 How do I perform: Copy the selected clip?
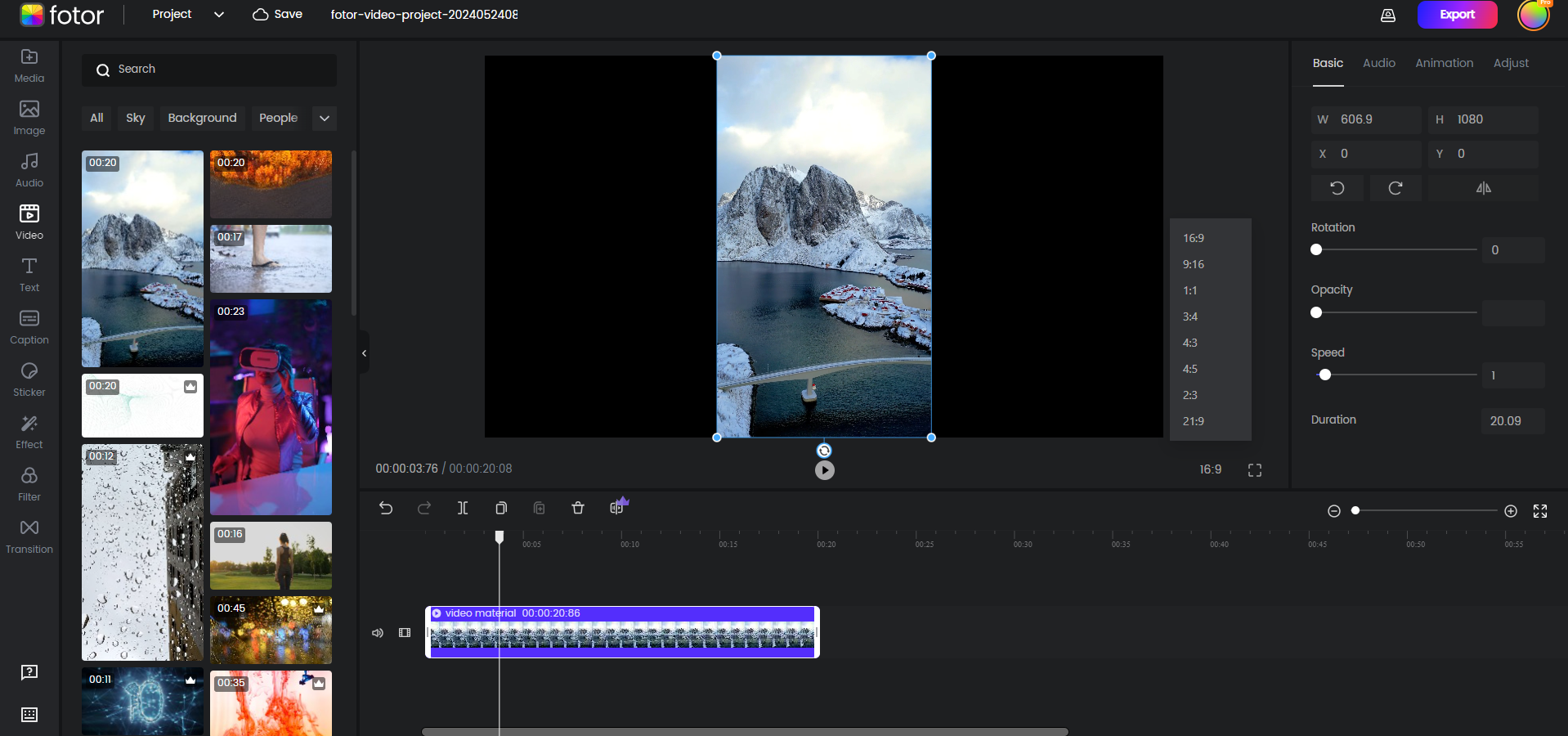501,508
